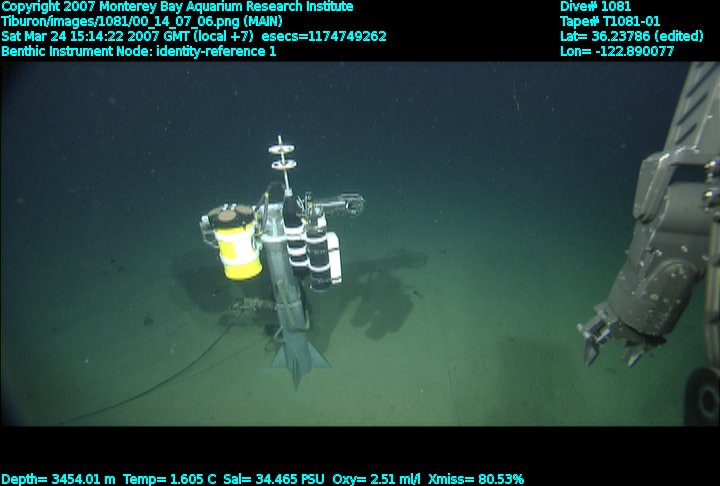Image resolution: width=720 pixels, height=486 pixels.
Task: Click the image path Tiburon/images/1081/00_14_07_06.png (MAIN)
Action: tap(141, 22)
